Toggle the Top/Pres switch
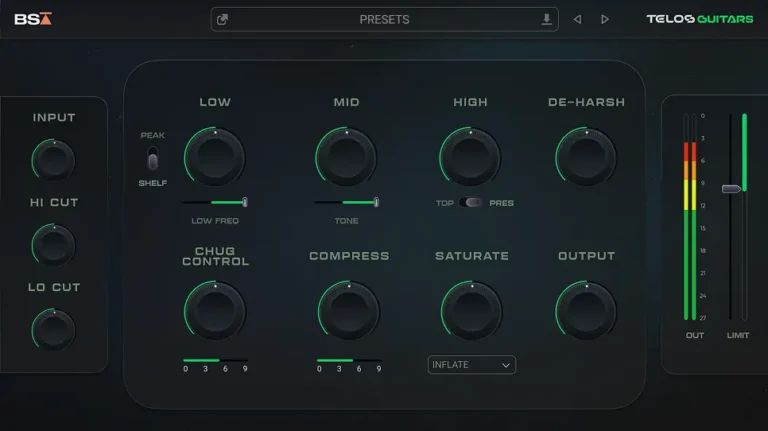This screenshot has width=768, height=431. 474,203
